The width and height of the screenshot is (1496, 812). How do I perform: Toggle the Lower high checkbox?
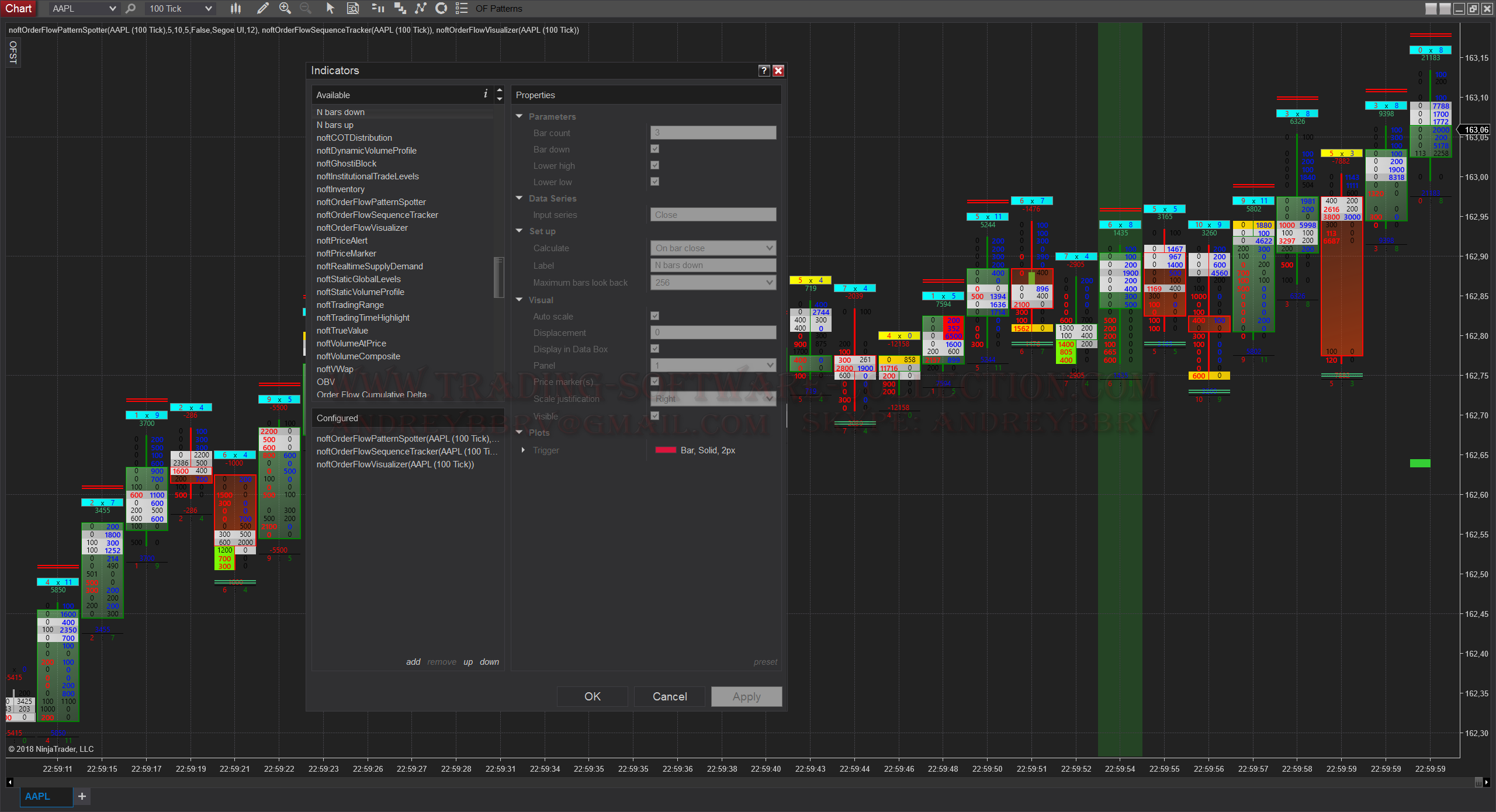pyautogui.click(x=654, y=165)
